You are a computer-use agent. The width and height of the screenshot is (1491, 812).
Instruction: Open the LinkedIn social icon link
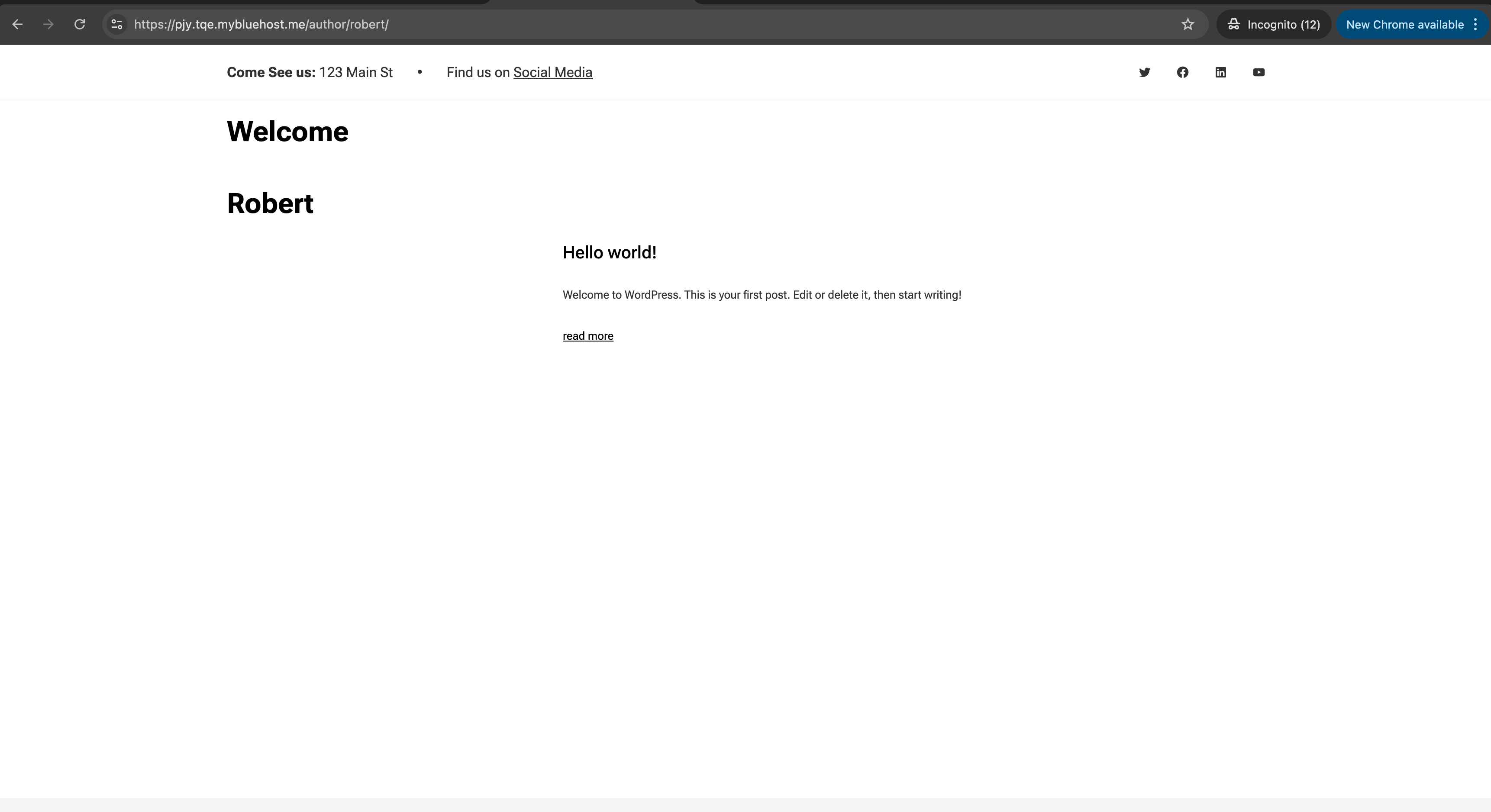tap(1221, 72)
